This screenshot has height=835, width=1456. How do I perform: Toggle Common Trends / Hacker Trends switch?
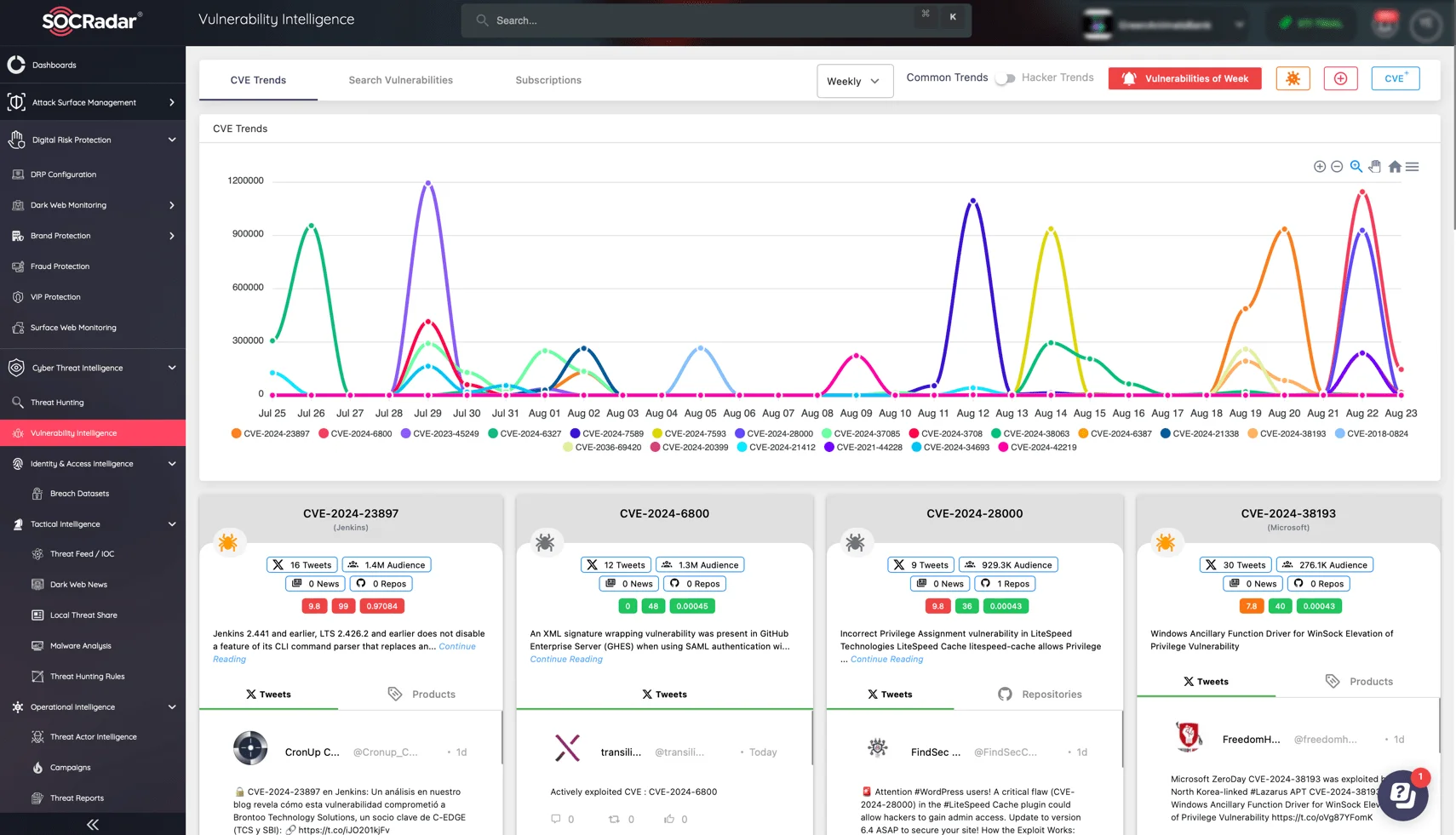(1006, 78)
